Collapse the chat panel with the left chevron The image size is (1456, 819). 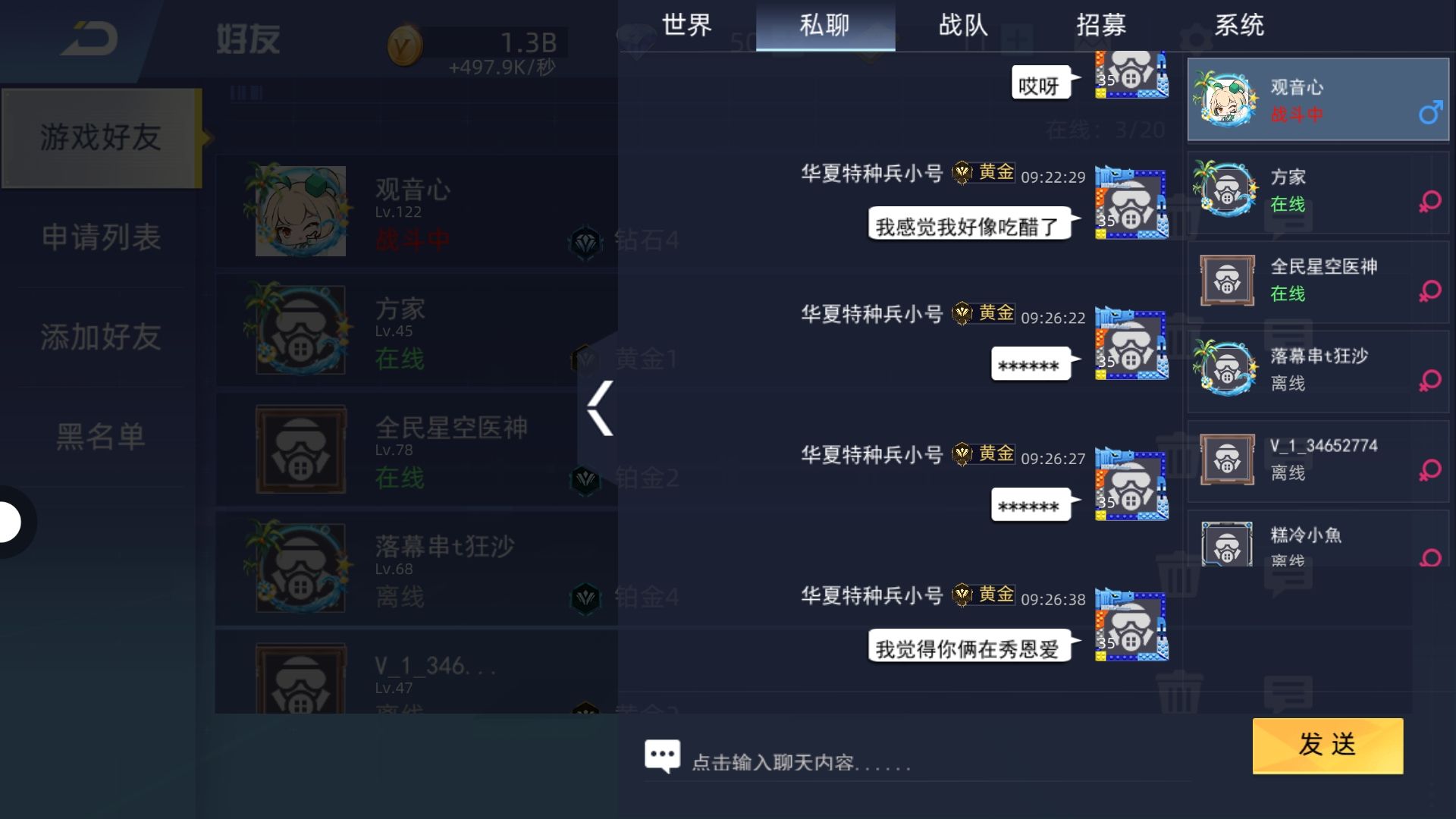point(601,408)
